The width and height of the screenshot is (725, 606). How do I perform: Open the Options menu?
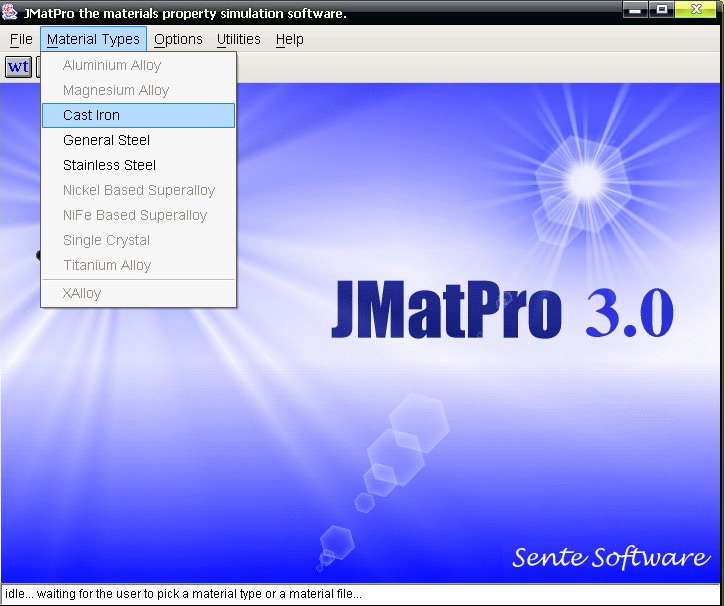[178, 39]
